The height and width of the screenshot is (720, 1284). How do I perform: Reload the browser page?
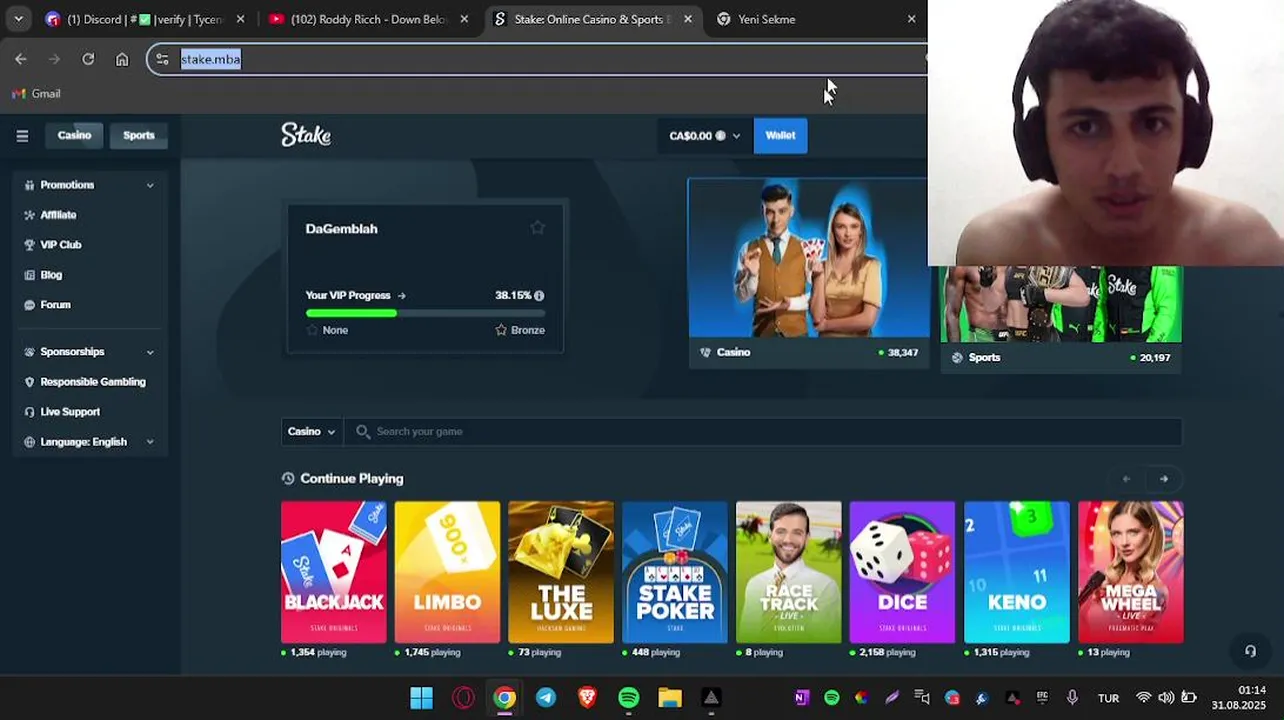pos(88,59)
